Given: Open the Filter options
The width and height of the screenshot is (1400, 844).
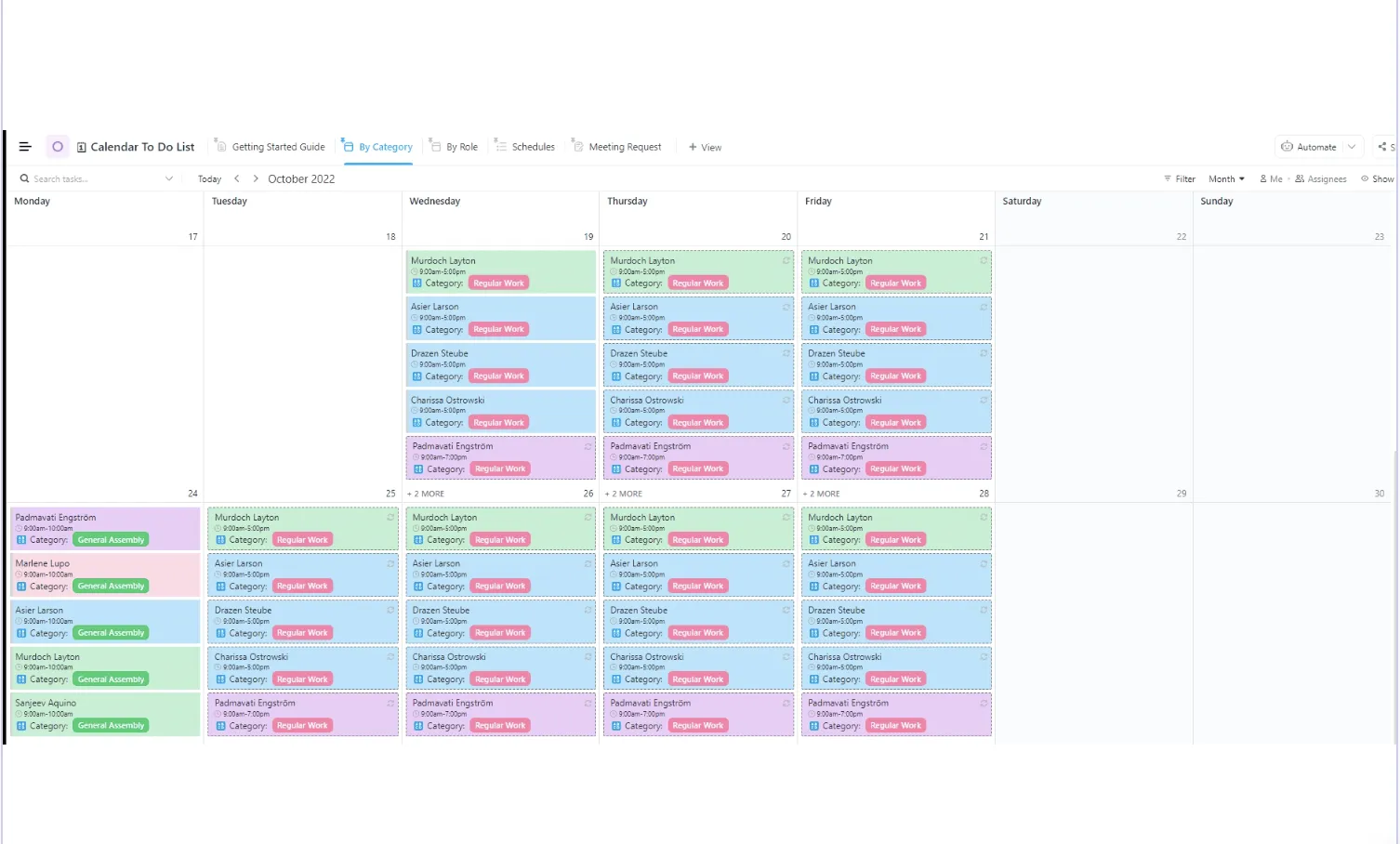Looking at the screenshot, I should 1180,178.
